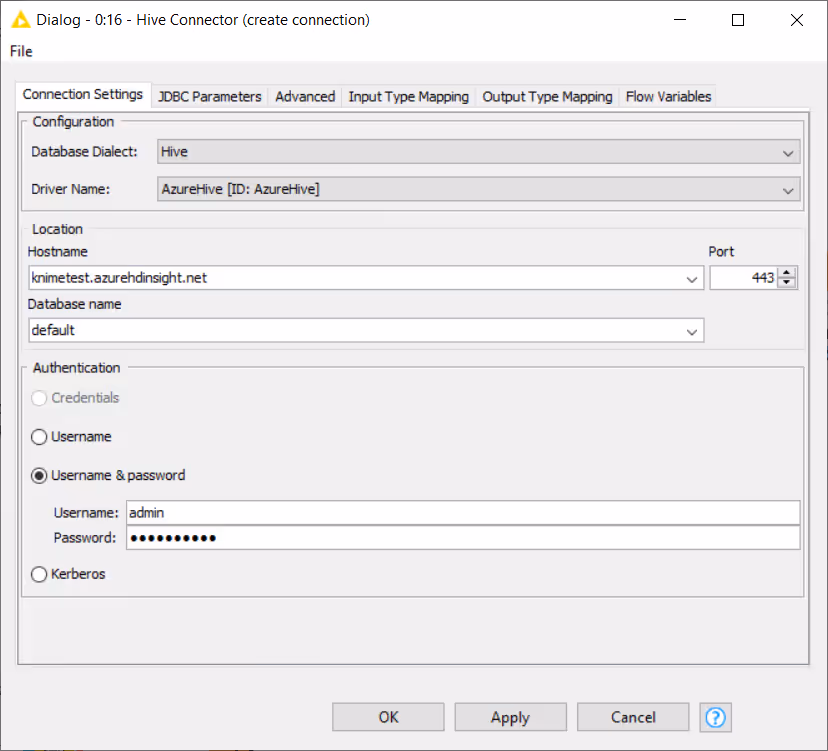
Task: Click the Apply button
Action: [510, 717]
